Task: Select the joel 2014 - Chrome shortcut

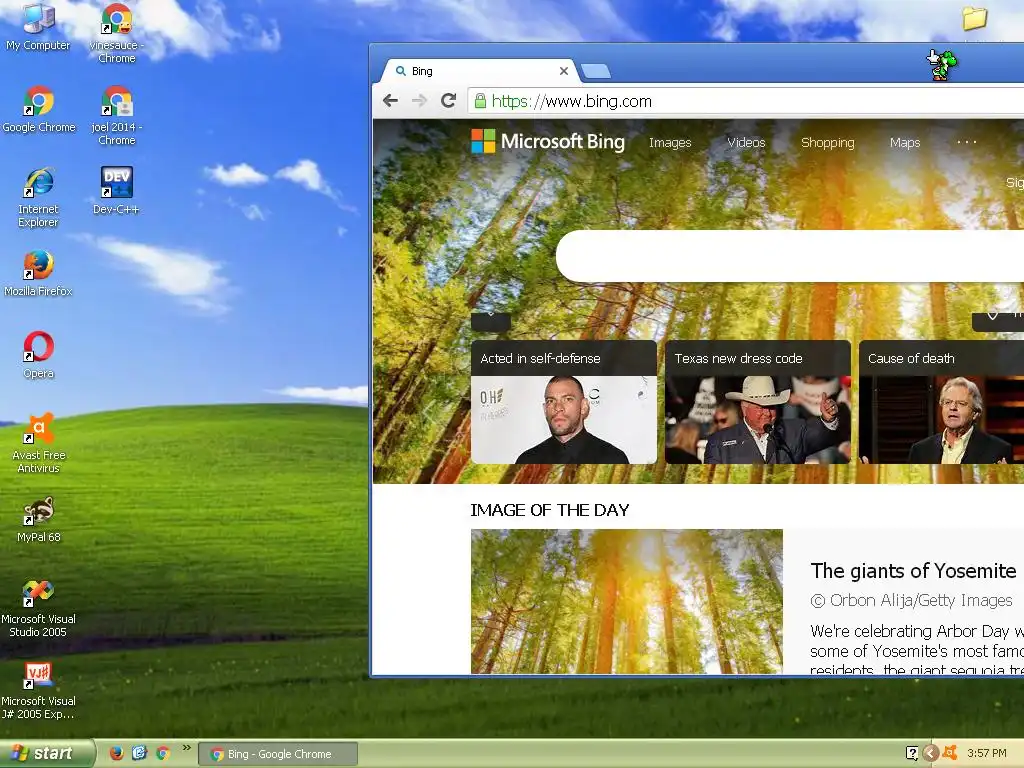Action: [116, 115]
